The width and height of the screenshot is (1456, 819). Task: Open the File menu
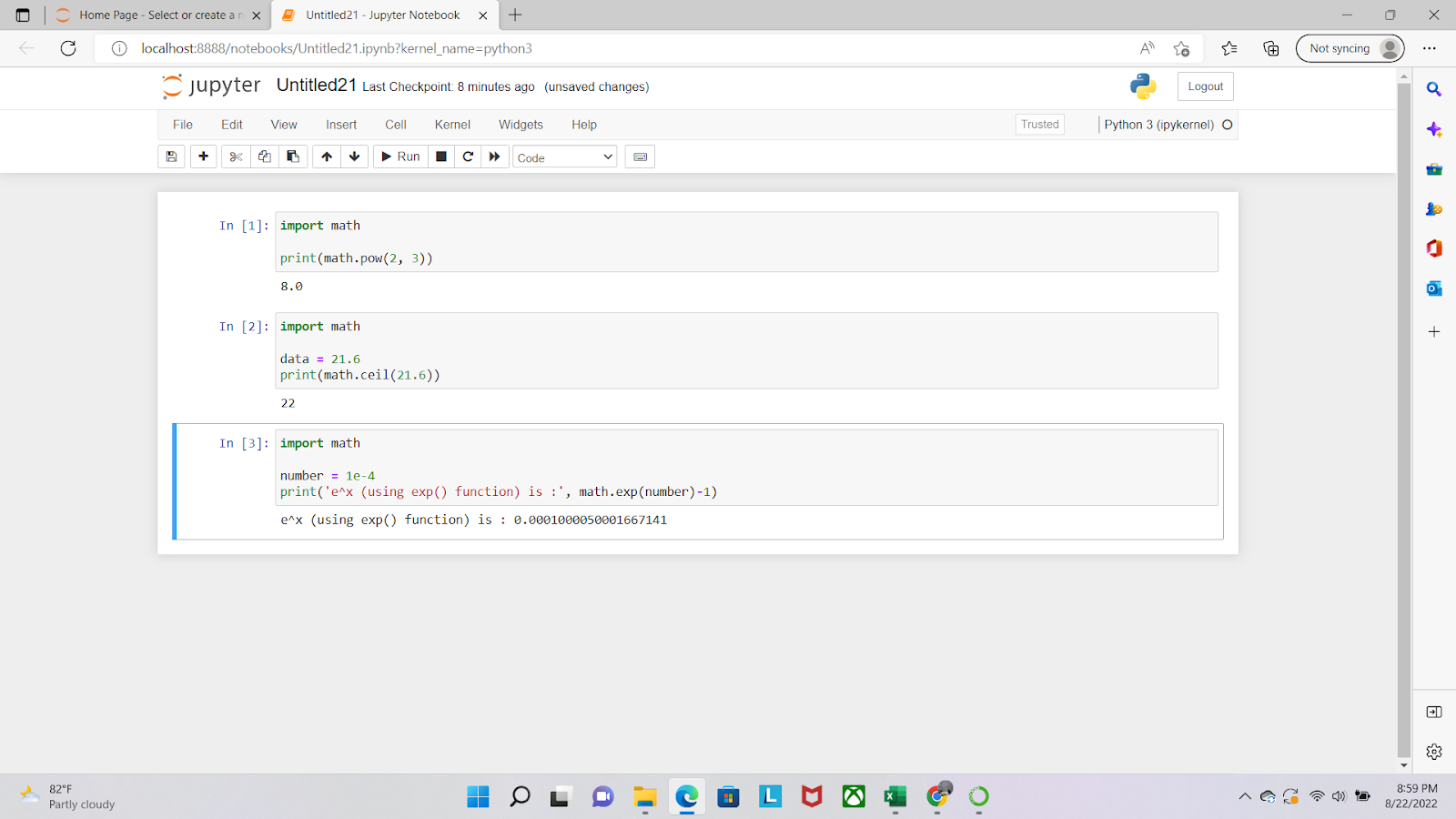click(183, 125)
